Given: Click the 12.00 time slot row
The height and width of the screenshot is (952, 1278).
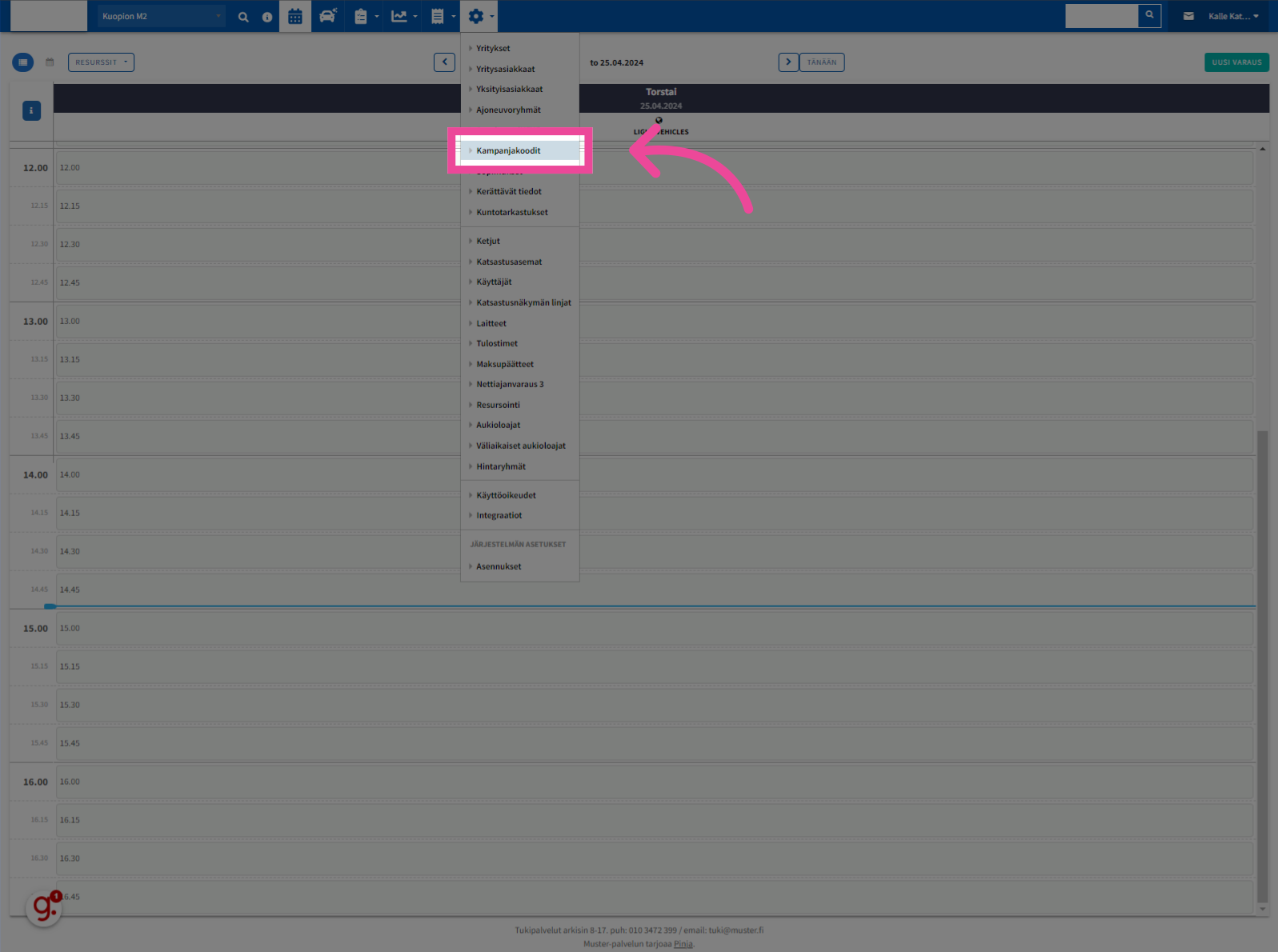Looking at the screenshot, I should 655,168.
